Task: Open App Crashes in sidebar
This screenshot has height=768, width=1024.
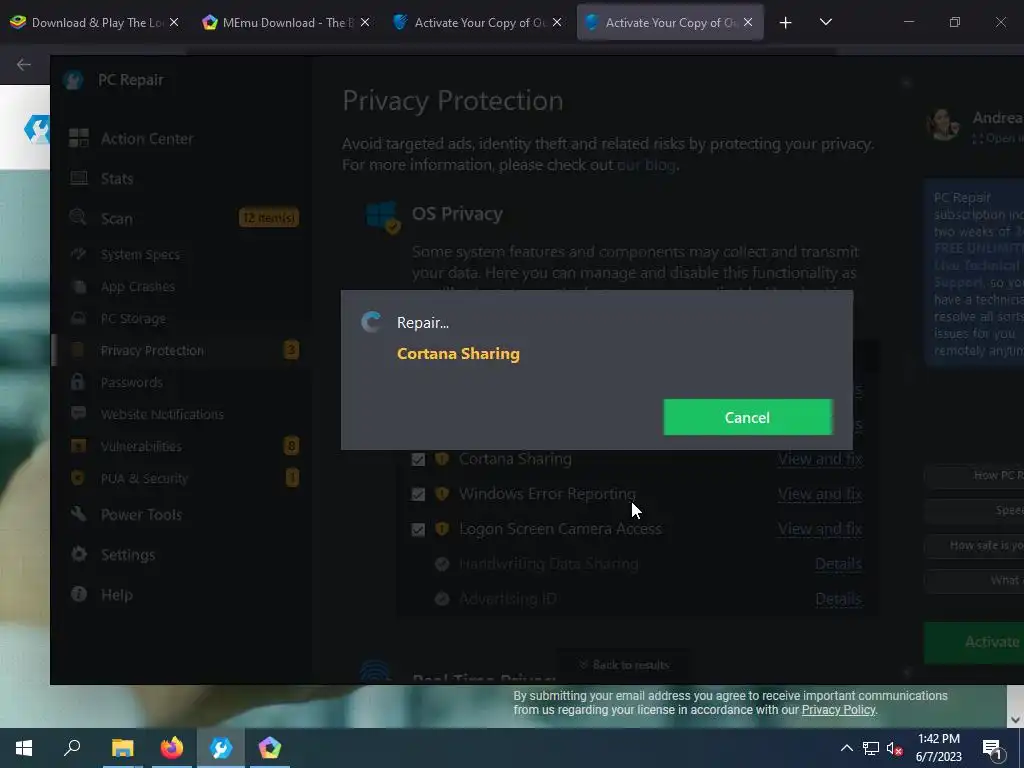Action: tap(137, 286)
